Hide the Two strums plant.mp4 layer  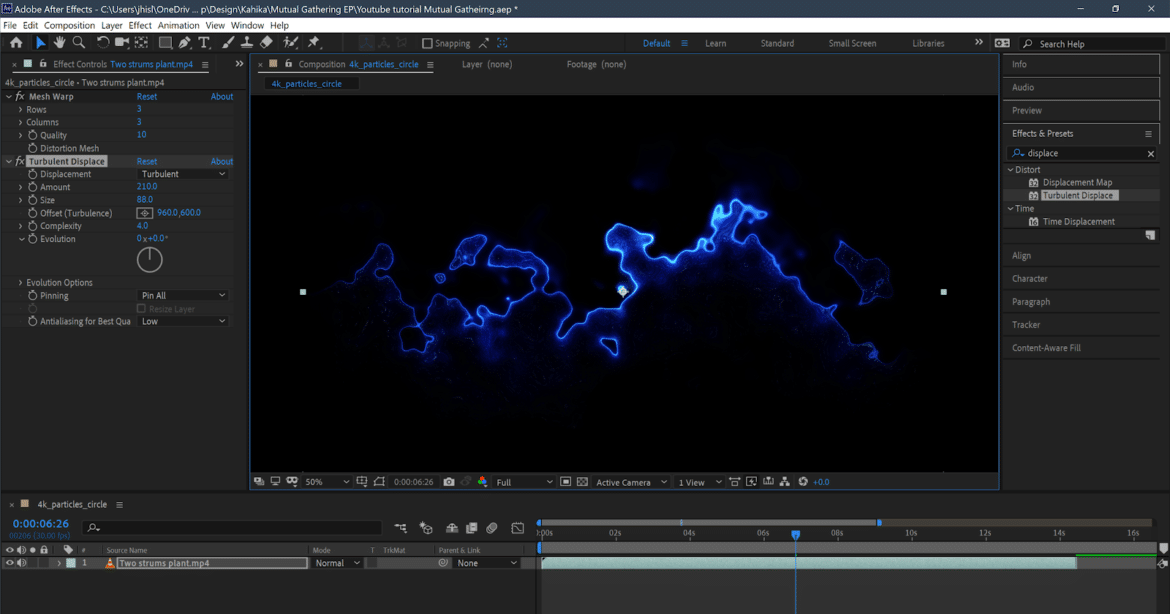pyautogui.click(x=8, y=562)
